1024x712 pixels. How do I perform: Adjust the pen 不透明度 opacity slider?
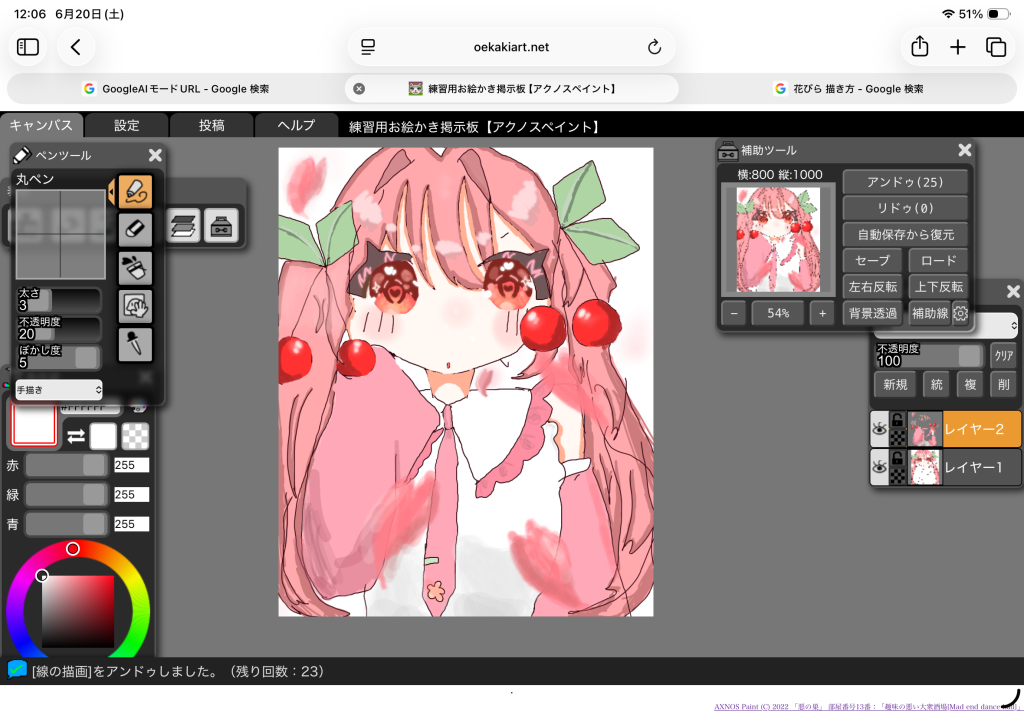point(59,329)
